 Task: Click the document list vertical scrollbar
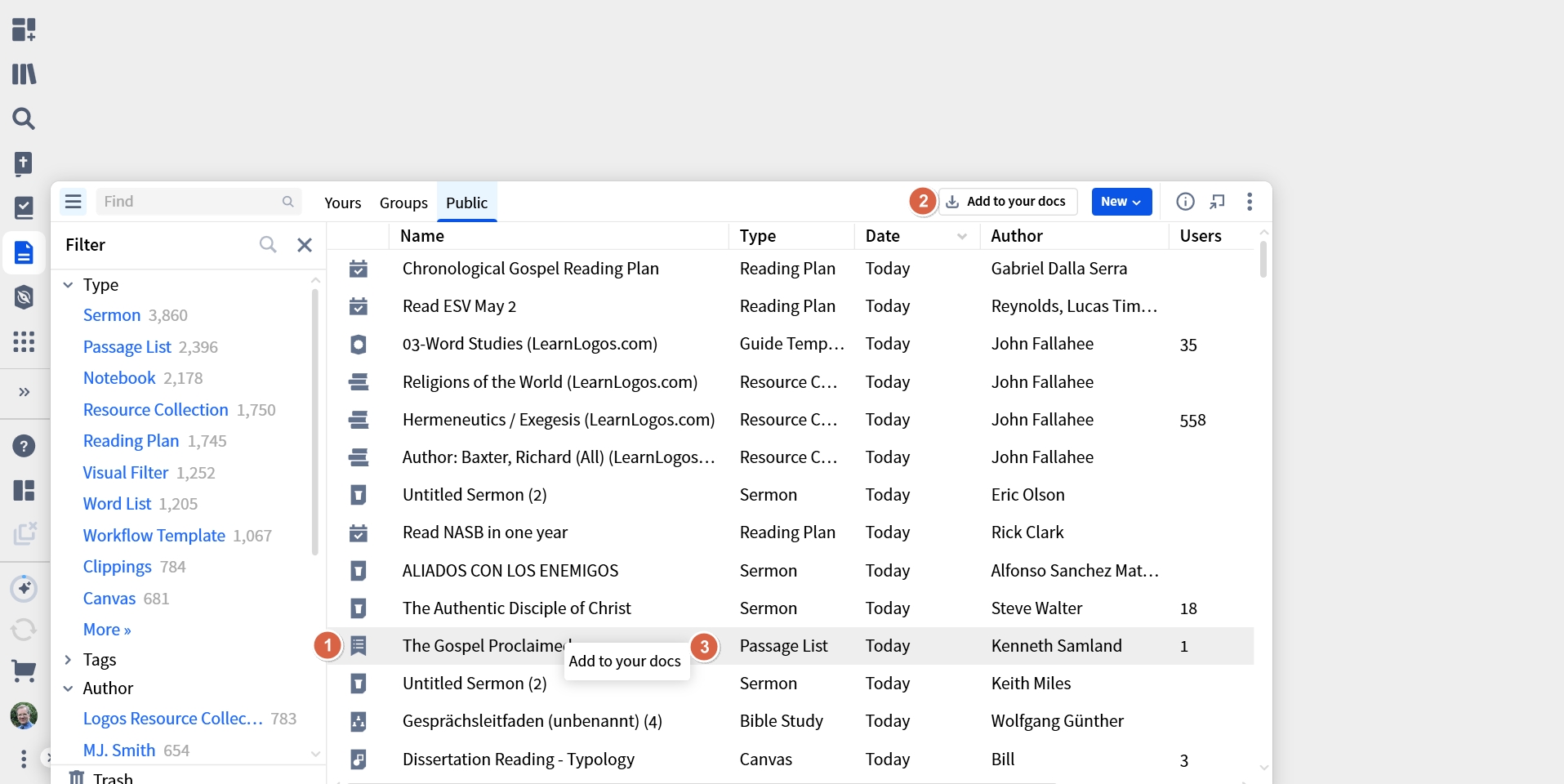(1263, 258)
